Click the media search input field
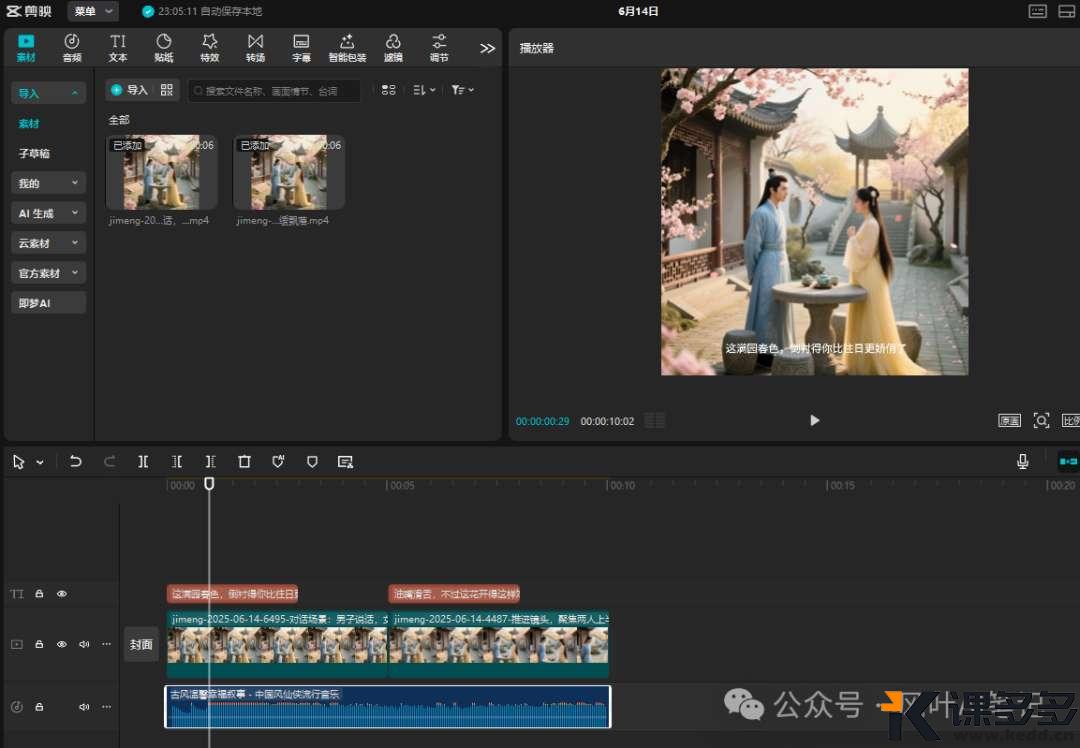Viewport: 1080px width, 748px height. tap(275, 90)
